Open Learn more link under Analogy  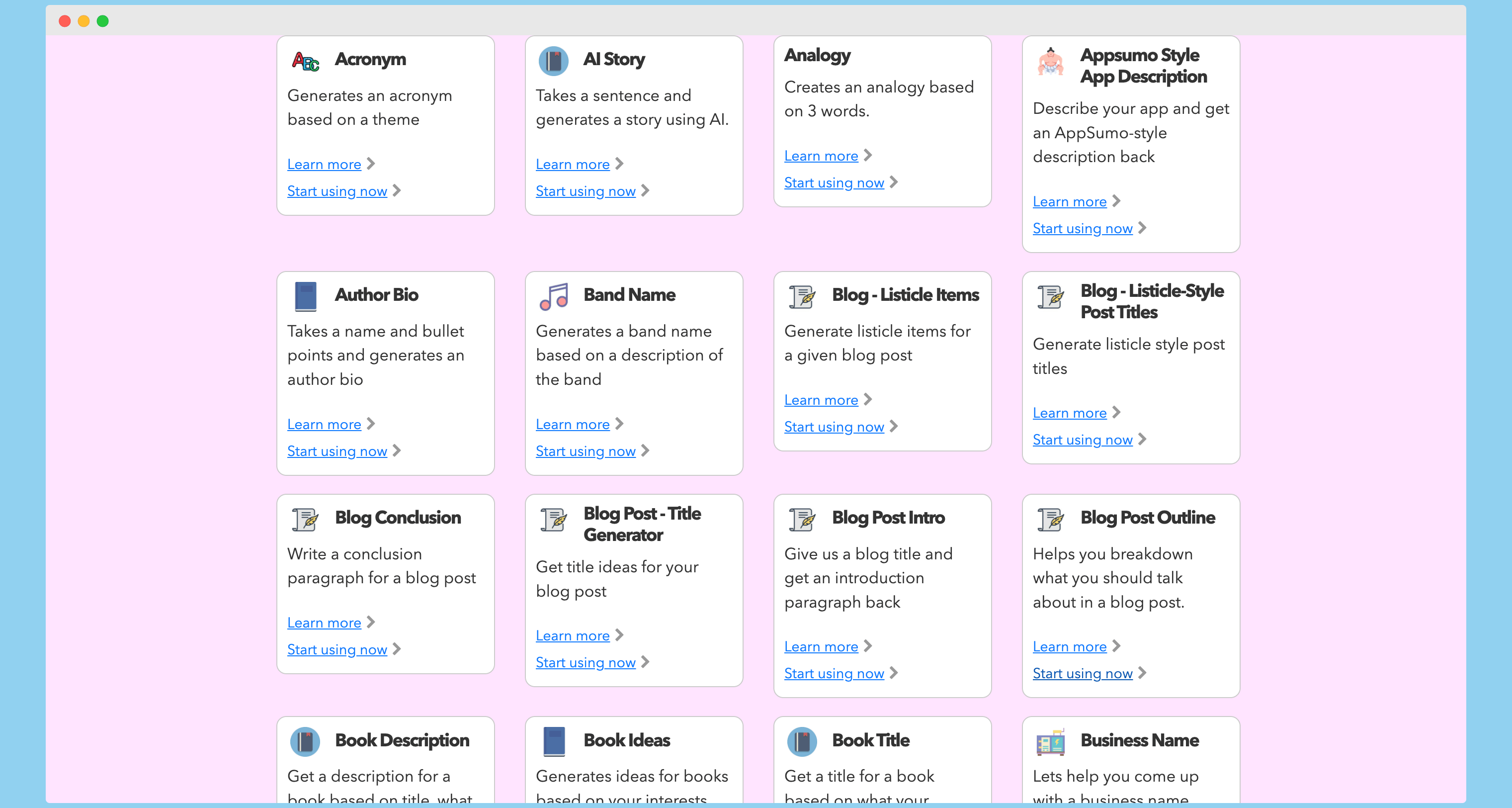[821, 156]
